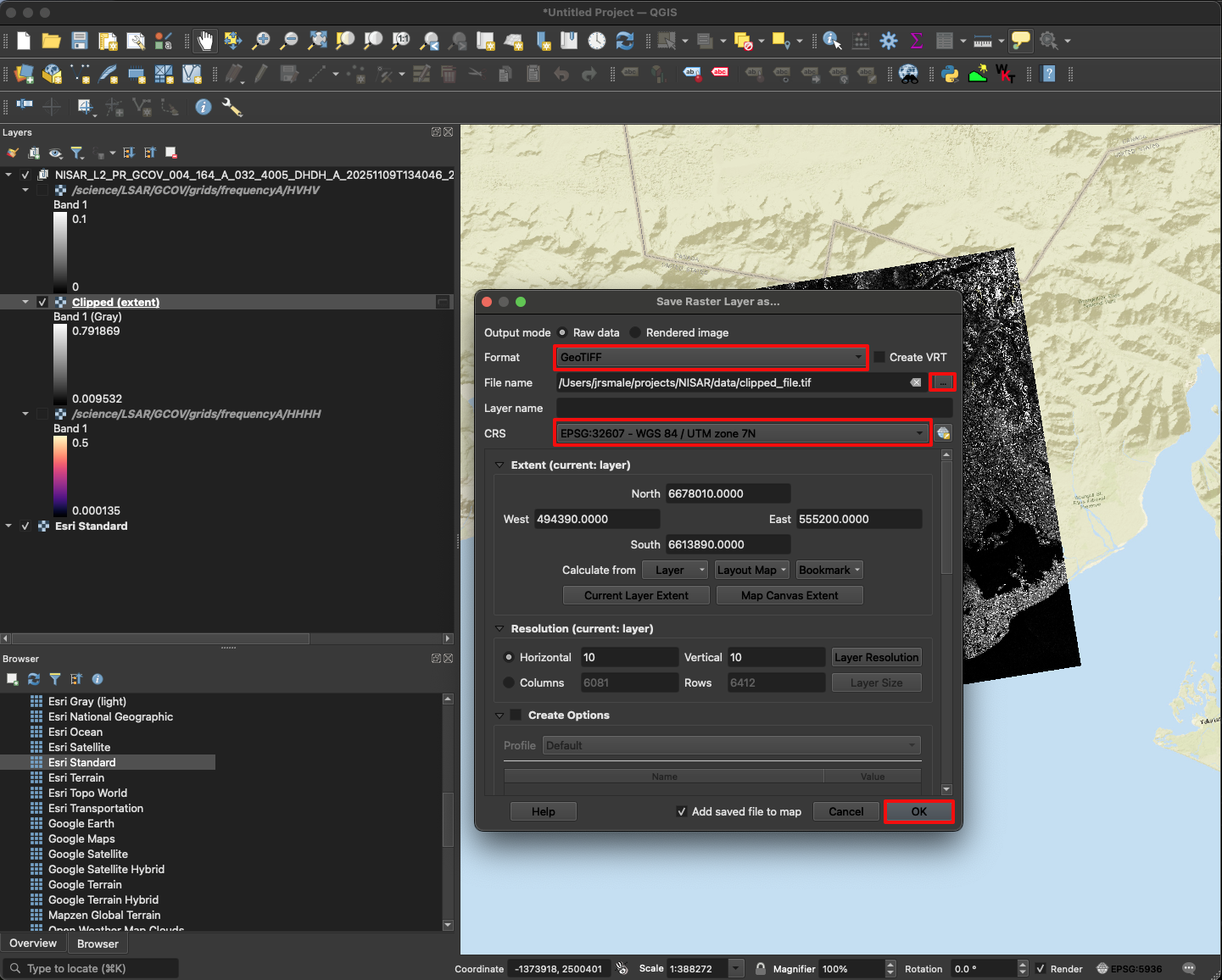Activate the Zoom In tool
Screen dimensions: 1222x980
[x=261, y=40]
